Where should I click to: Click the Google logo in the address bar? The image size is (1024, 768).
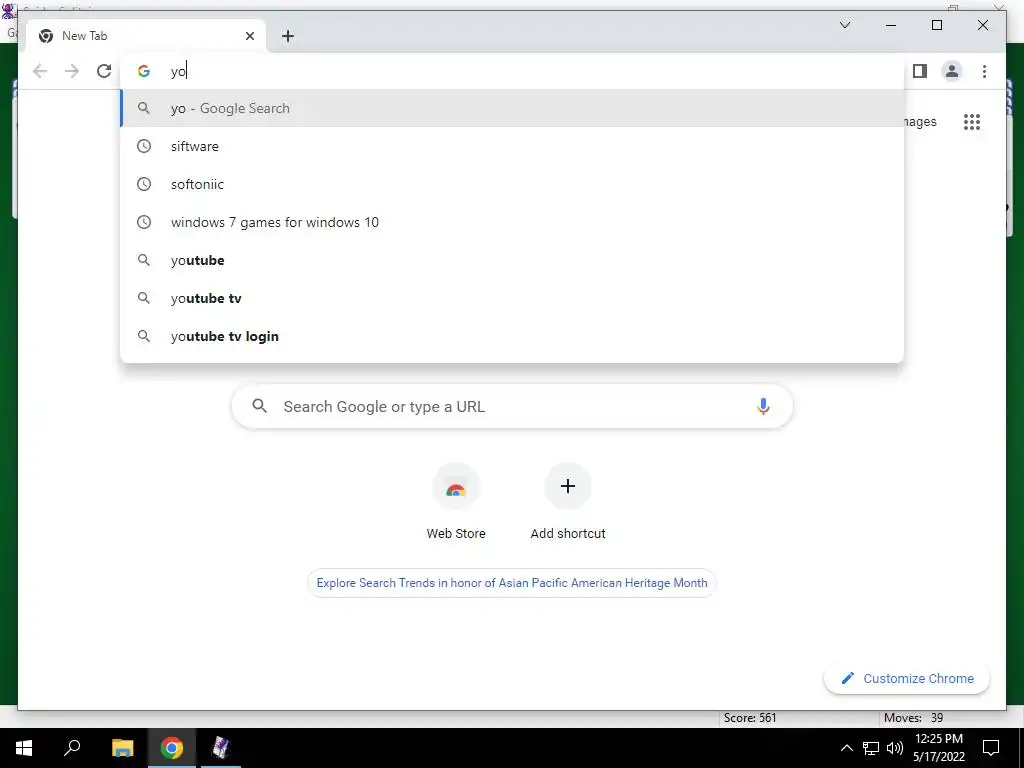(144, 71)
